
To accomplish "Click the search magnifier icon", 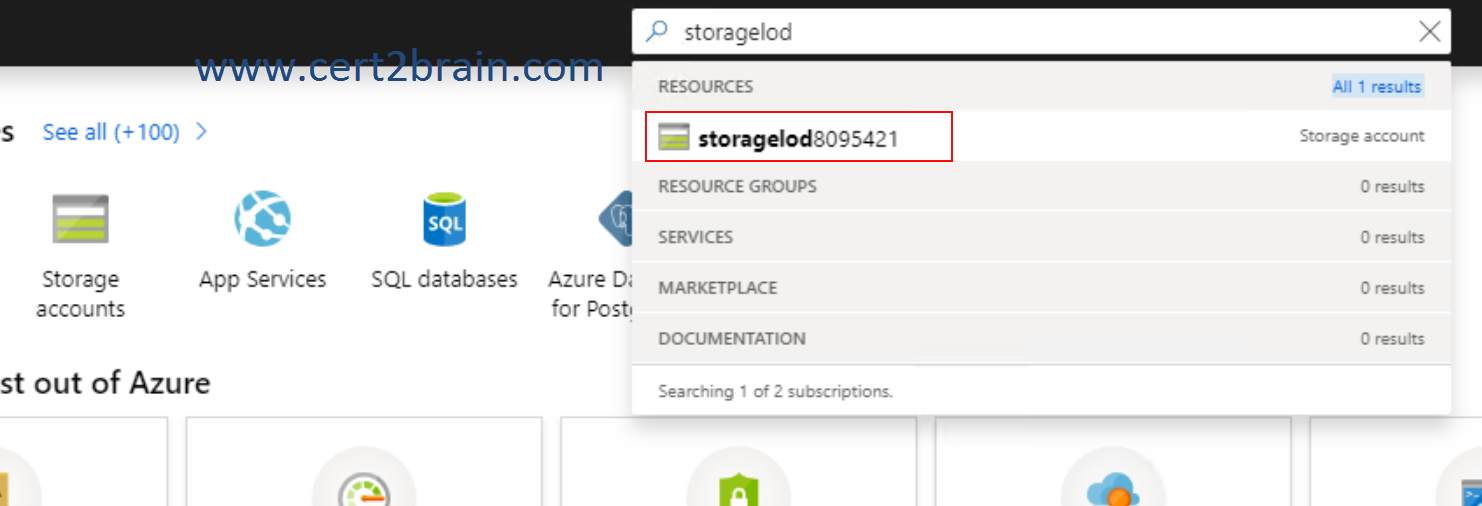I will pos(657,32).
